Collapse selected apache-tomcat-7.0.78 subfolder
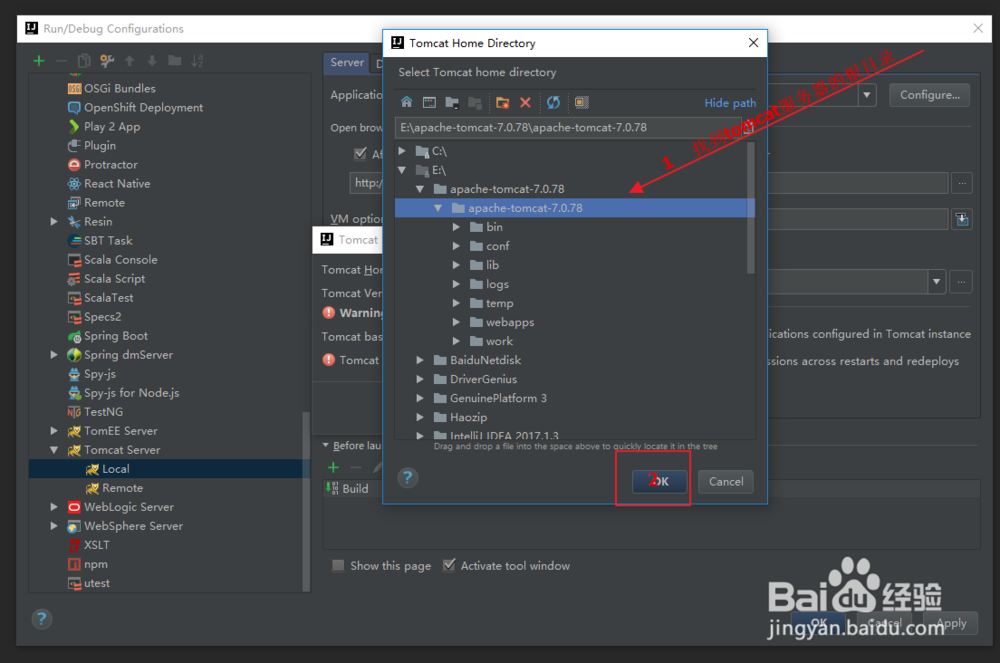1000x663 pixels. click(438, 208)
